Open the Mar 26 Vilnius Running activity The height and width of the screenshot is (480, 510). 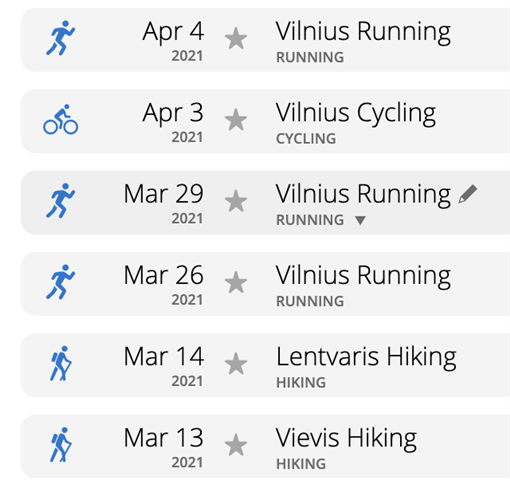point(363,276)
